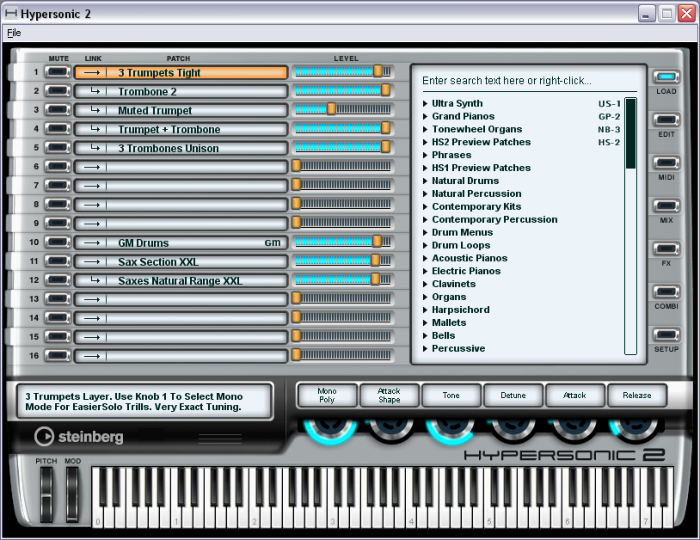Expand the Electric Pianos category
Screen dimensions: 700x540
coord(425,271)
